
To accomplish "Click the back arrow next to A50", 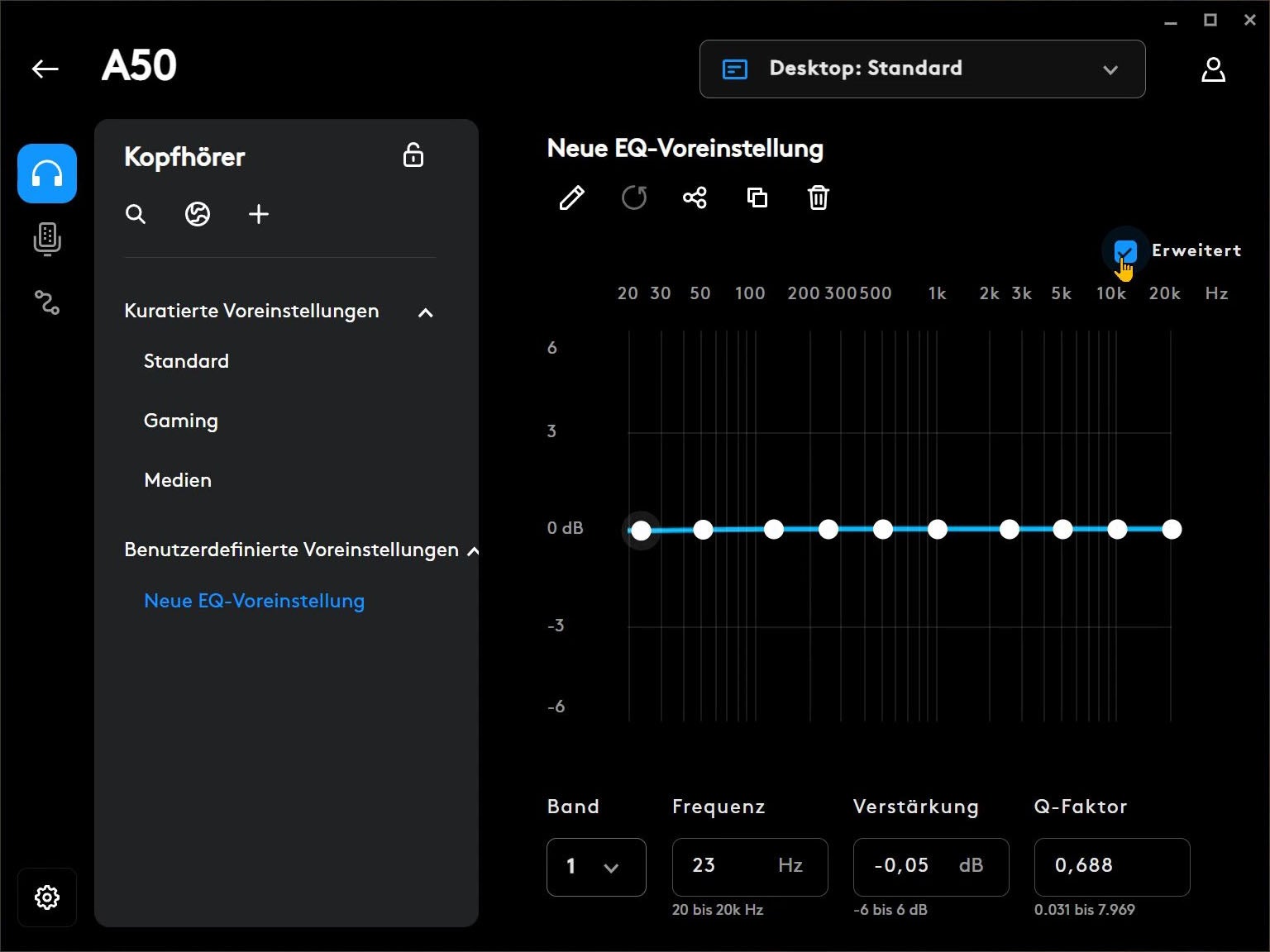I will (x=45, y=69).
